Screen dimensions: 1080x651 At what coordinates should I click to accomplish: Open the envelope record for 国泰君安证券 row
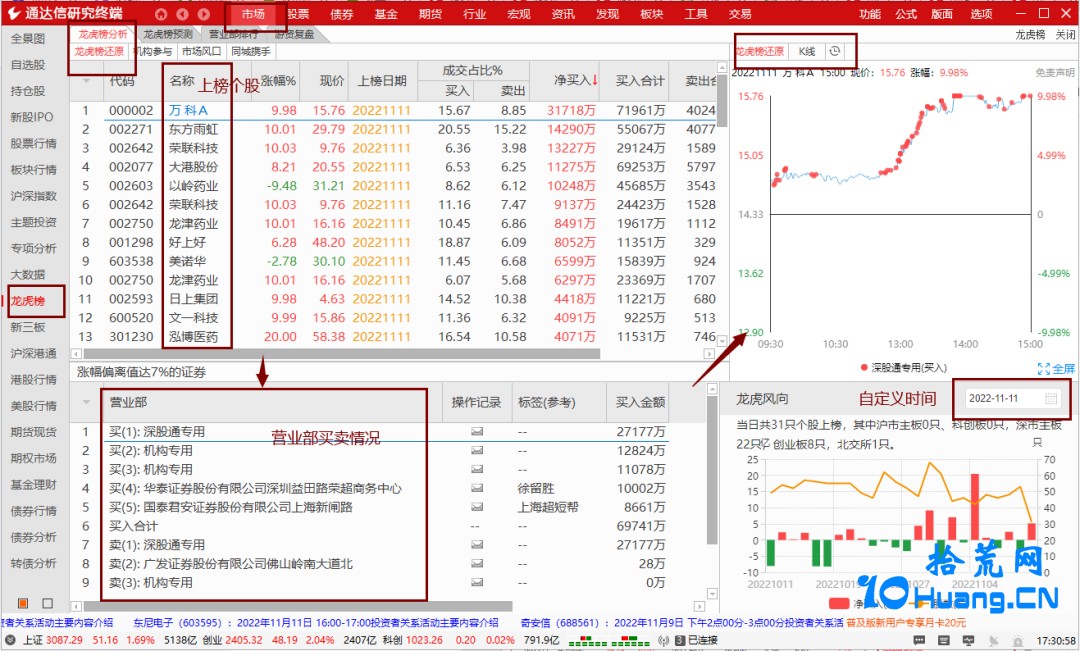point(477,507)
